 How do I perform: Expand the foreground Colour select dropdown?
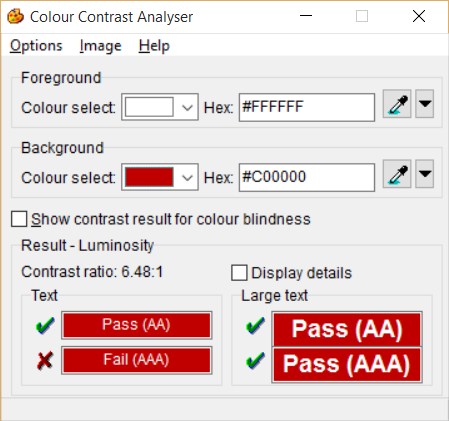point(187,107)
